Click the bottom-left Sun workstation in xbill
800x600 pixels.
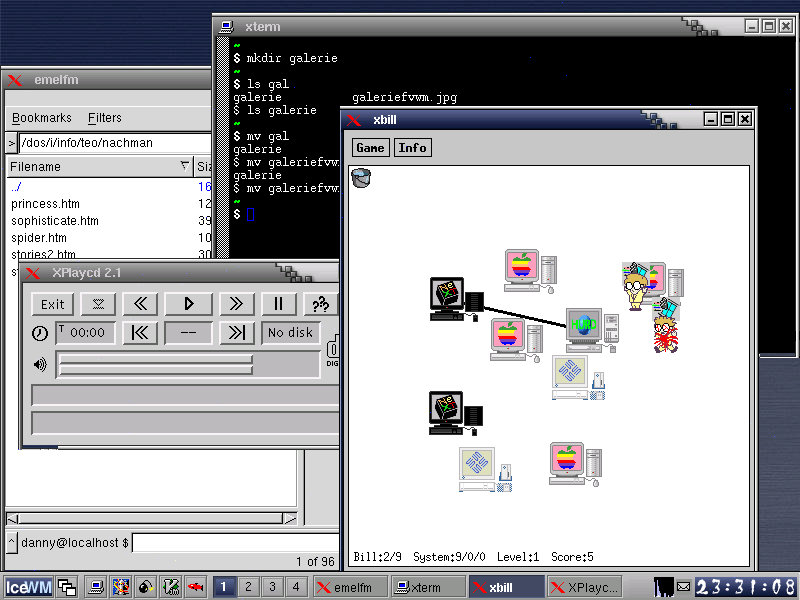click(x=485, y=469)
